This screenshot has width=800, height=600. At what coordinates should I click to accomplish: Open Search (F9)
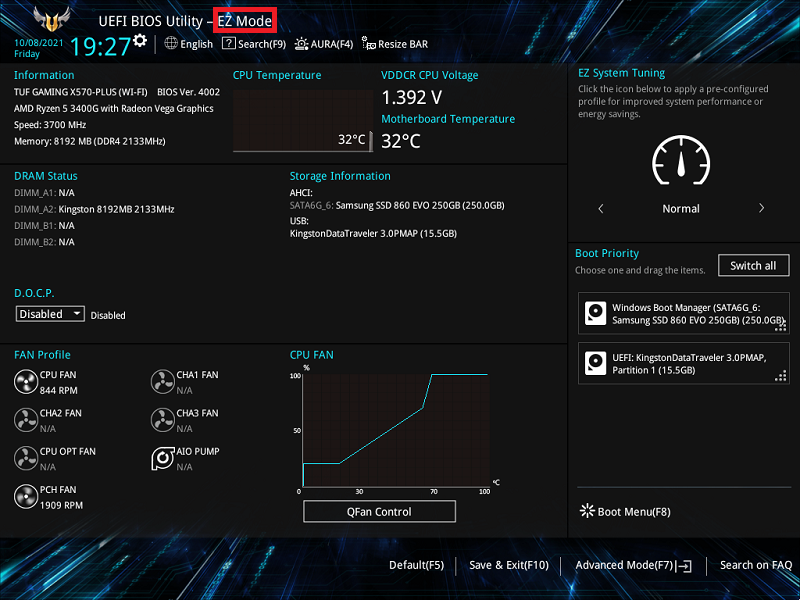click(x=254, y=44)
